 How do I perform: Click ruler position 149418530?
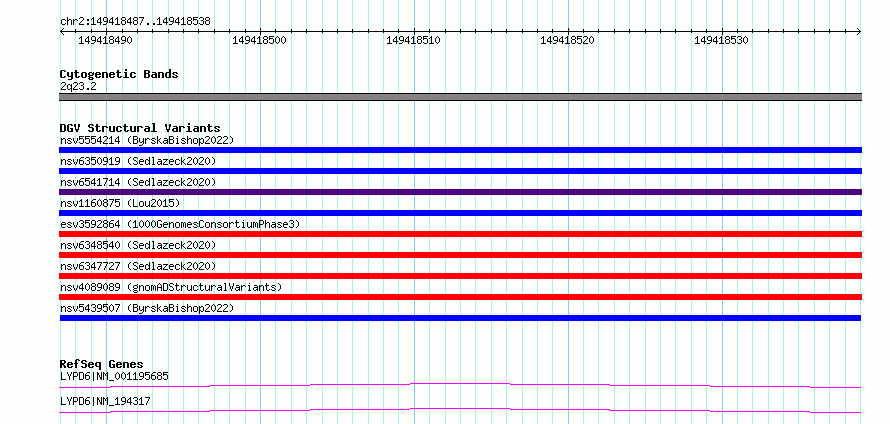(x=721, y=40)
